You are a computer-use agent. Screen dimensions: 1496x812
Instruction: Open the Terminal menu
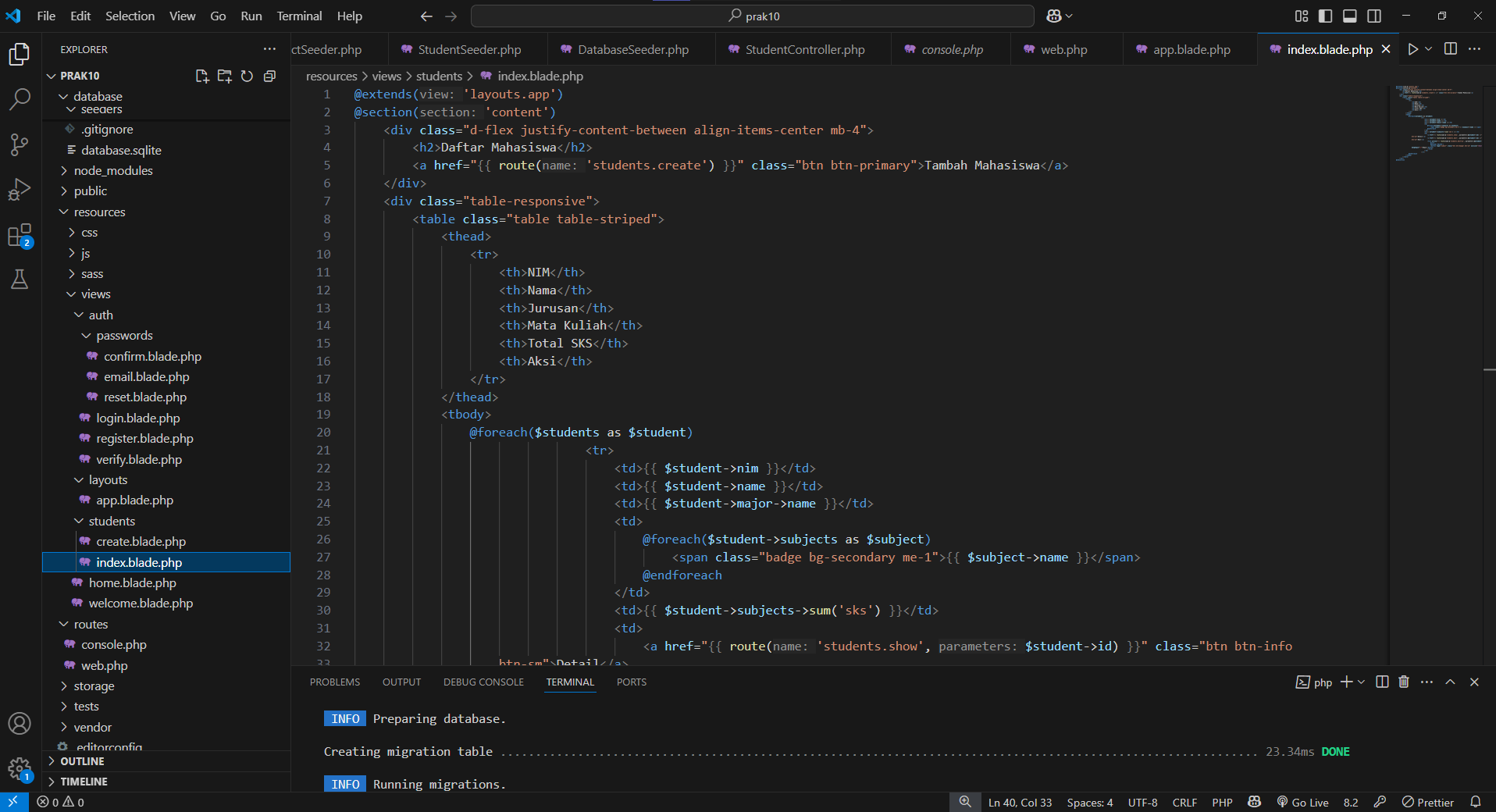tap(298, 16)
